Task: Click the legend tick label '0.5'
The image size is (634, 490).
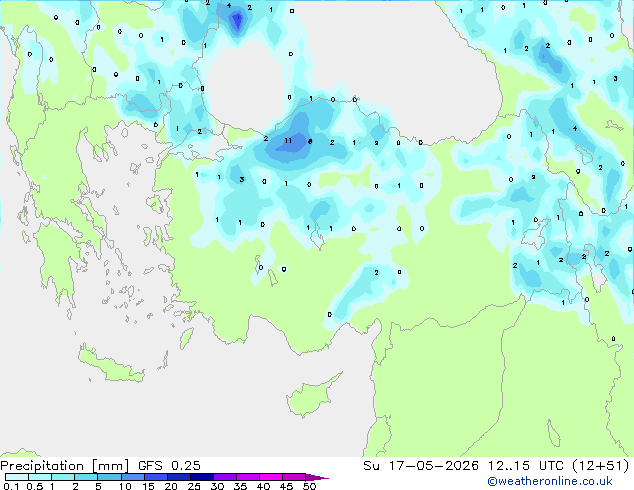Action: tap(34, 486)
